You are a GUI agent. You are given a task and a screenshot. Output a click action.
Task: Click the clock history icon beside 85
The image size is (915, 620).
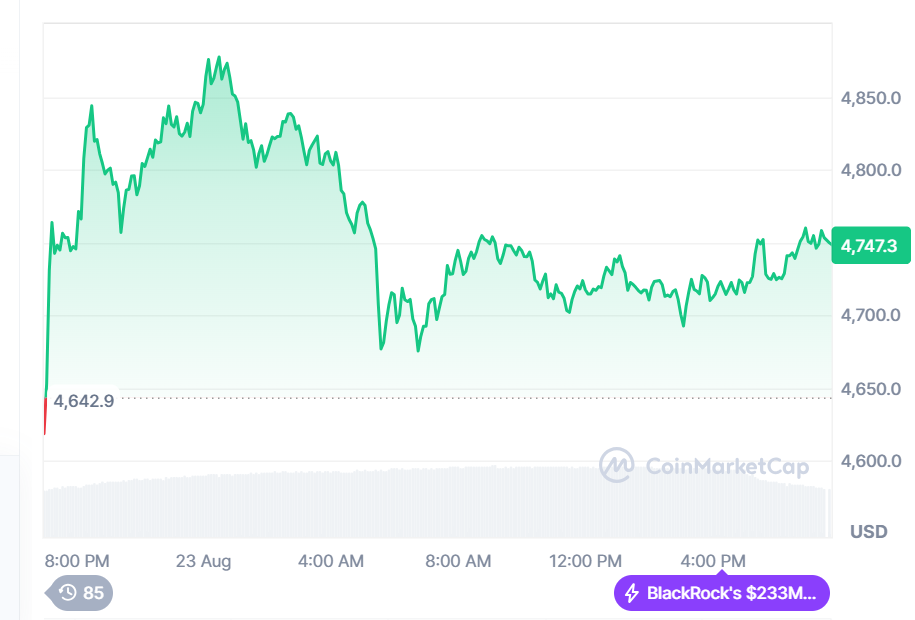[67, 593]
